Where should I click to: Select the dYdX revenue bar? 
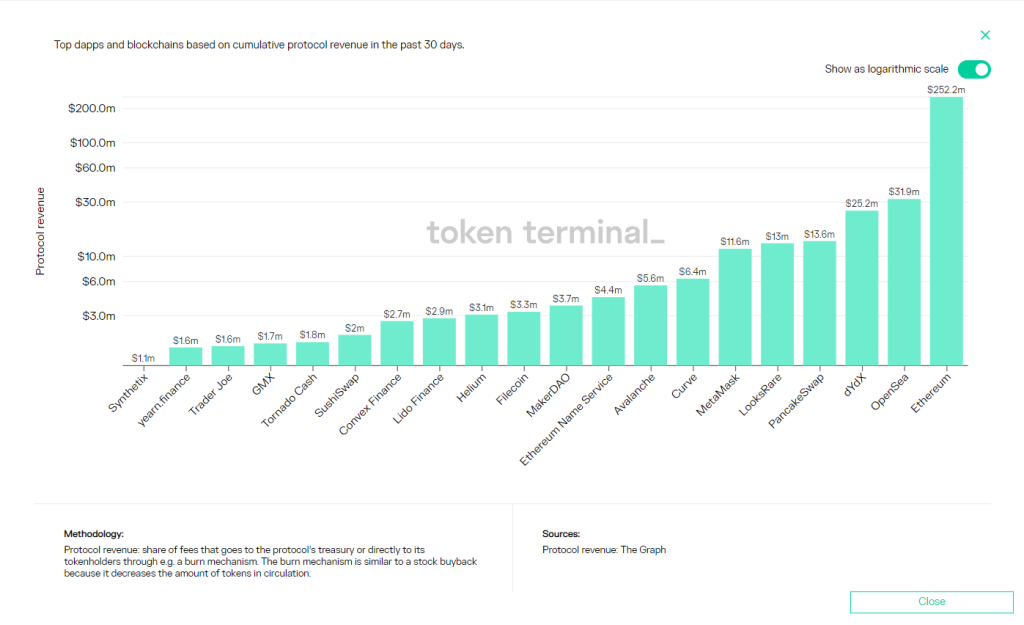pyautogui.click(x=861, y=287)
